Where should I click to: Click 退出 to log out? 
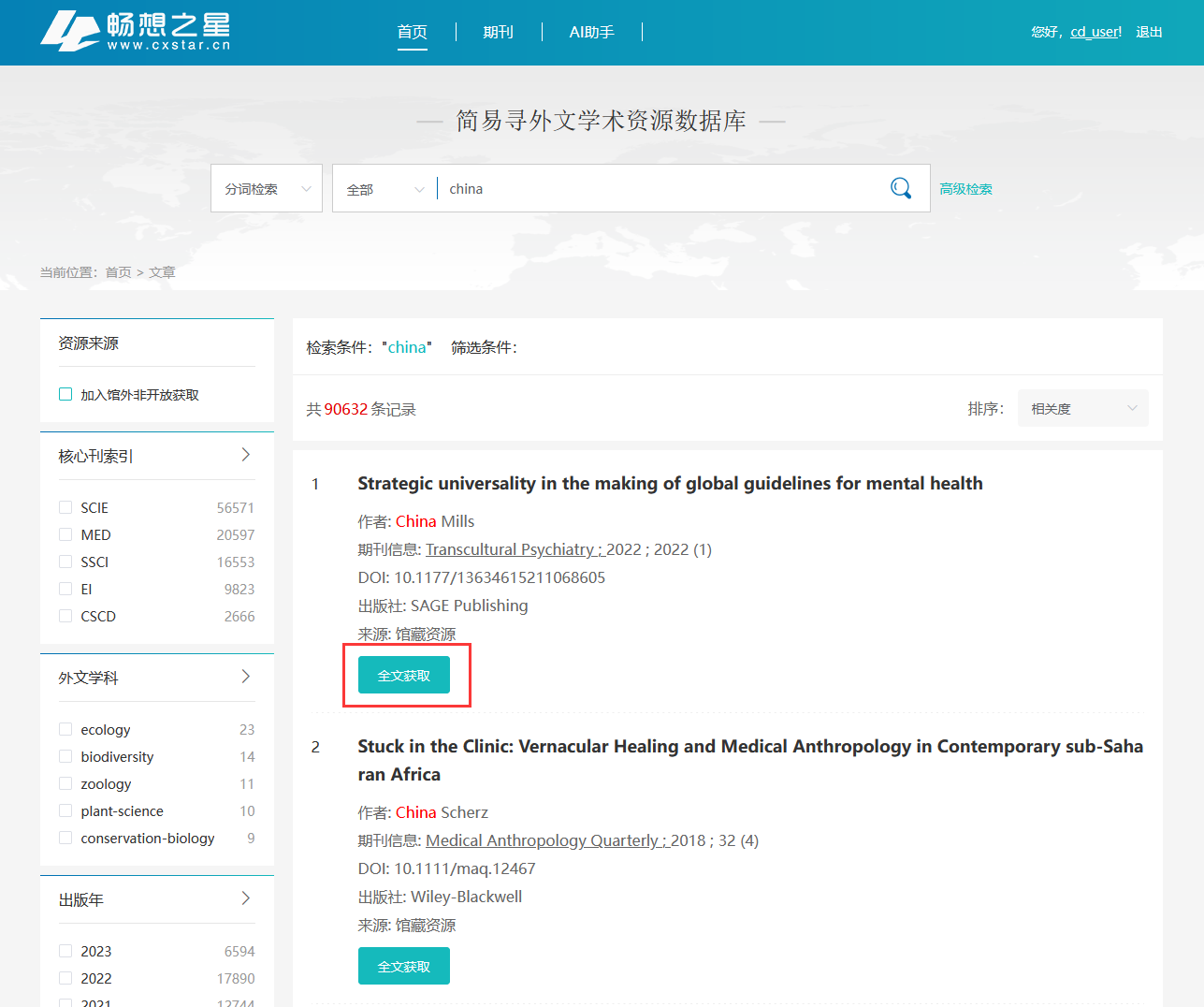click(x=1149, y=32)
